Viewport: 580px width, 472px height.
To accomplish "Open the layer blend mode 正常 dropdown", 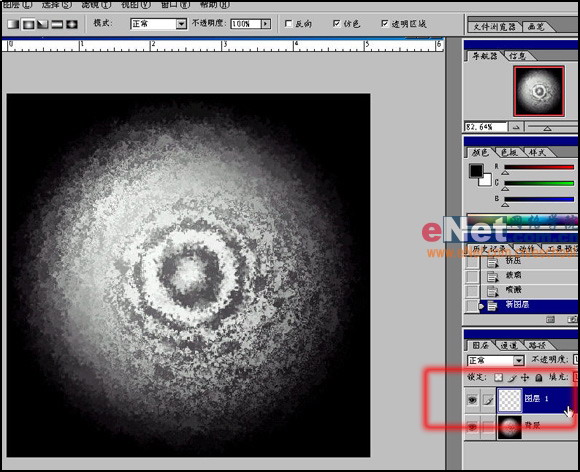I will 519,360.
